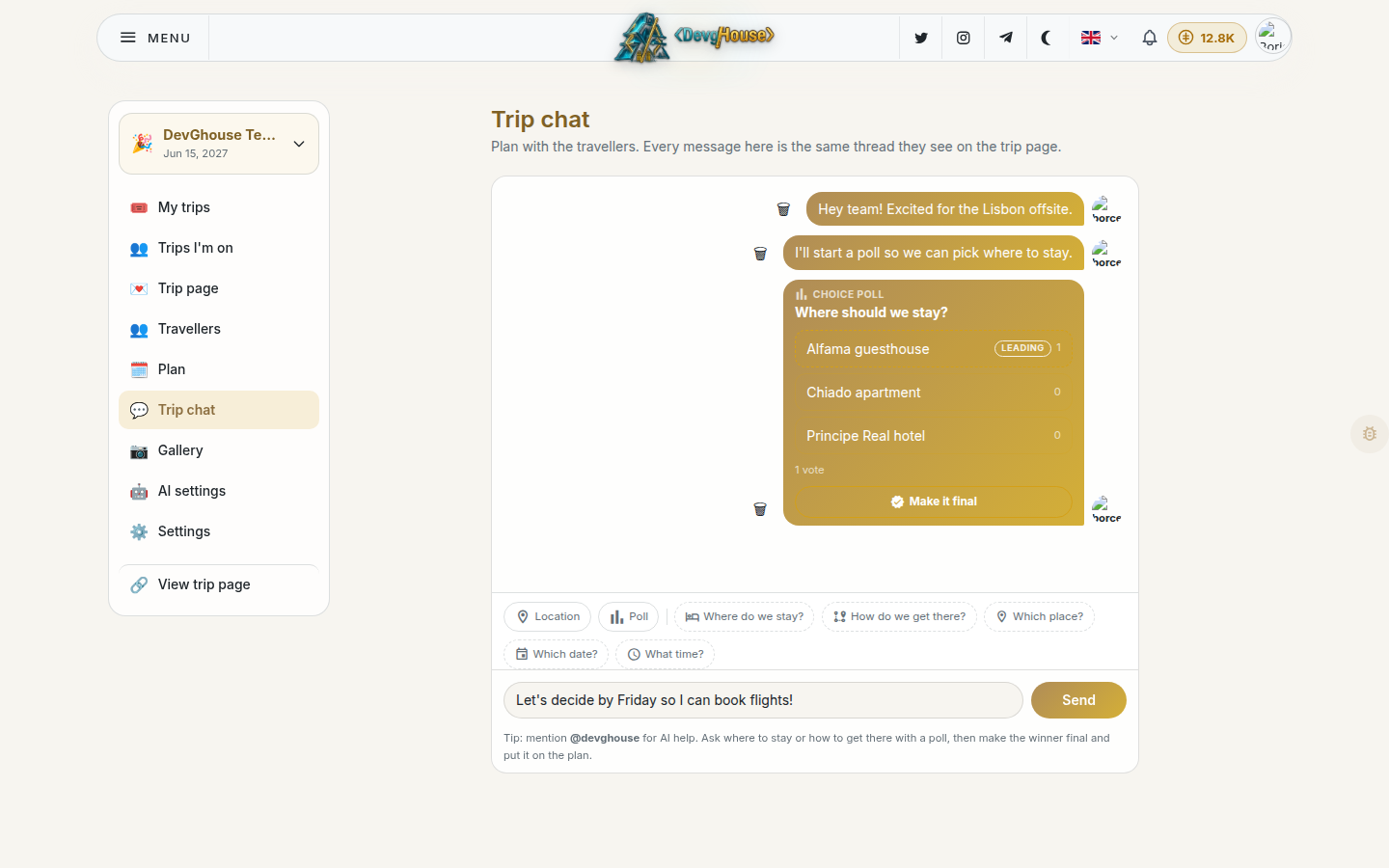Go to My trips
Image resolution: width=1389 pixels, height=868 pixels.
(219, 207)
